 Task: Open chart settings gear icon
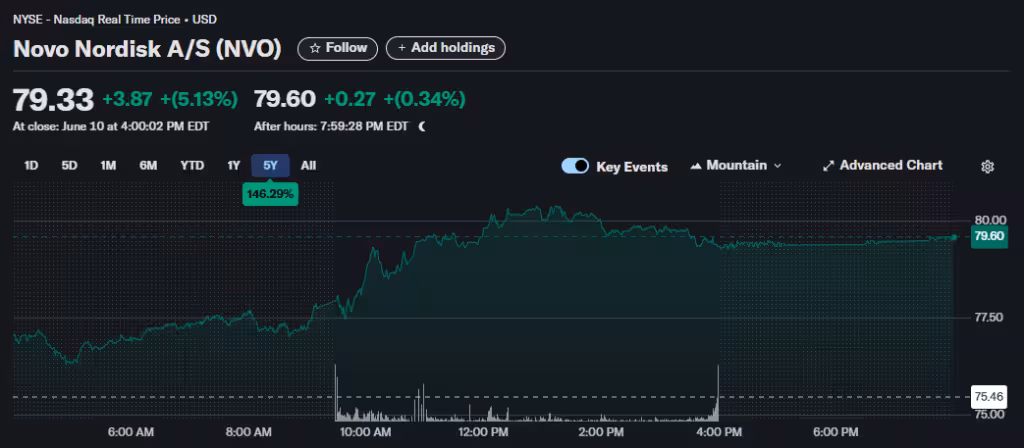pyautogui.click(x=987, y=167)
